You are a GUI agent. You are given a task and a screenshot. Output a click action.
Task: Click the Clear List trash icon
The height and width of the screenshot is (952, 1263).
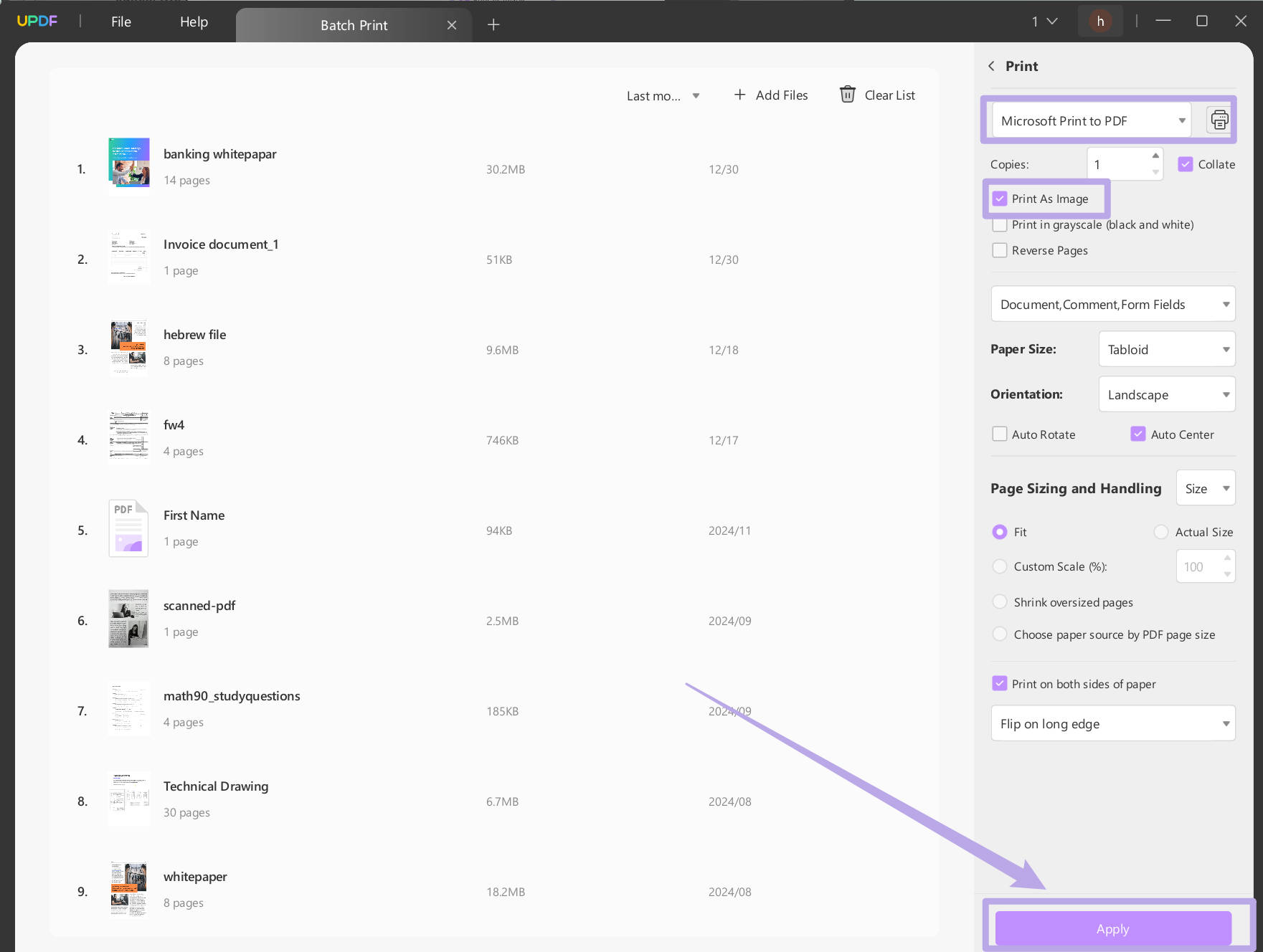pyautogui.click(x=847, y=95)
